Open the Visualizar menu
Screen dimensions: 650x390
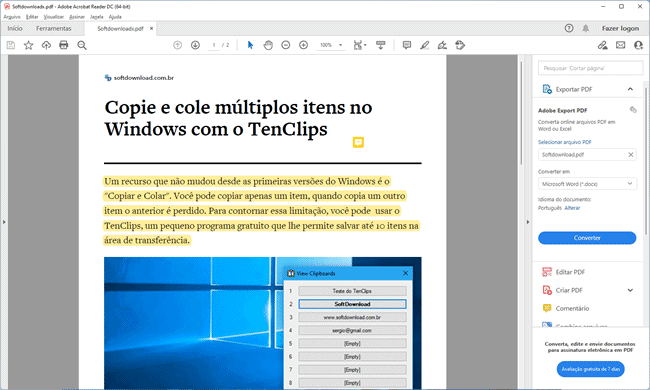coord(54,17)
